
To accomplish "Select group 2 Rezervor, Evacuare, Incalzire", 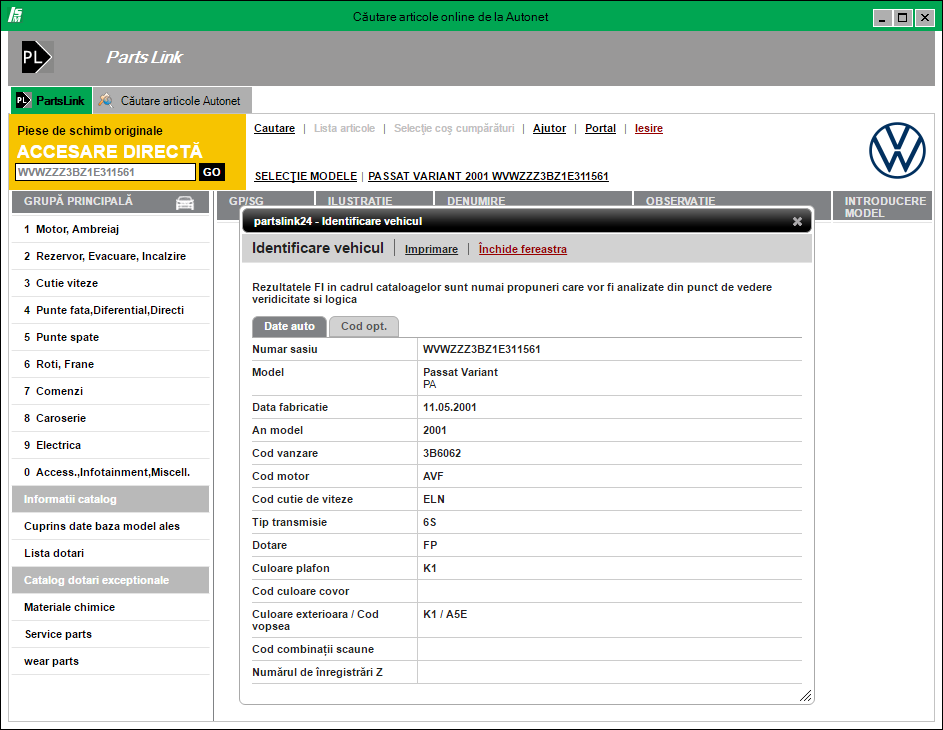I will click(x=111, y=256).
